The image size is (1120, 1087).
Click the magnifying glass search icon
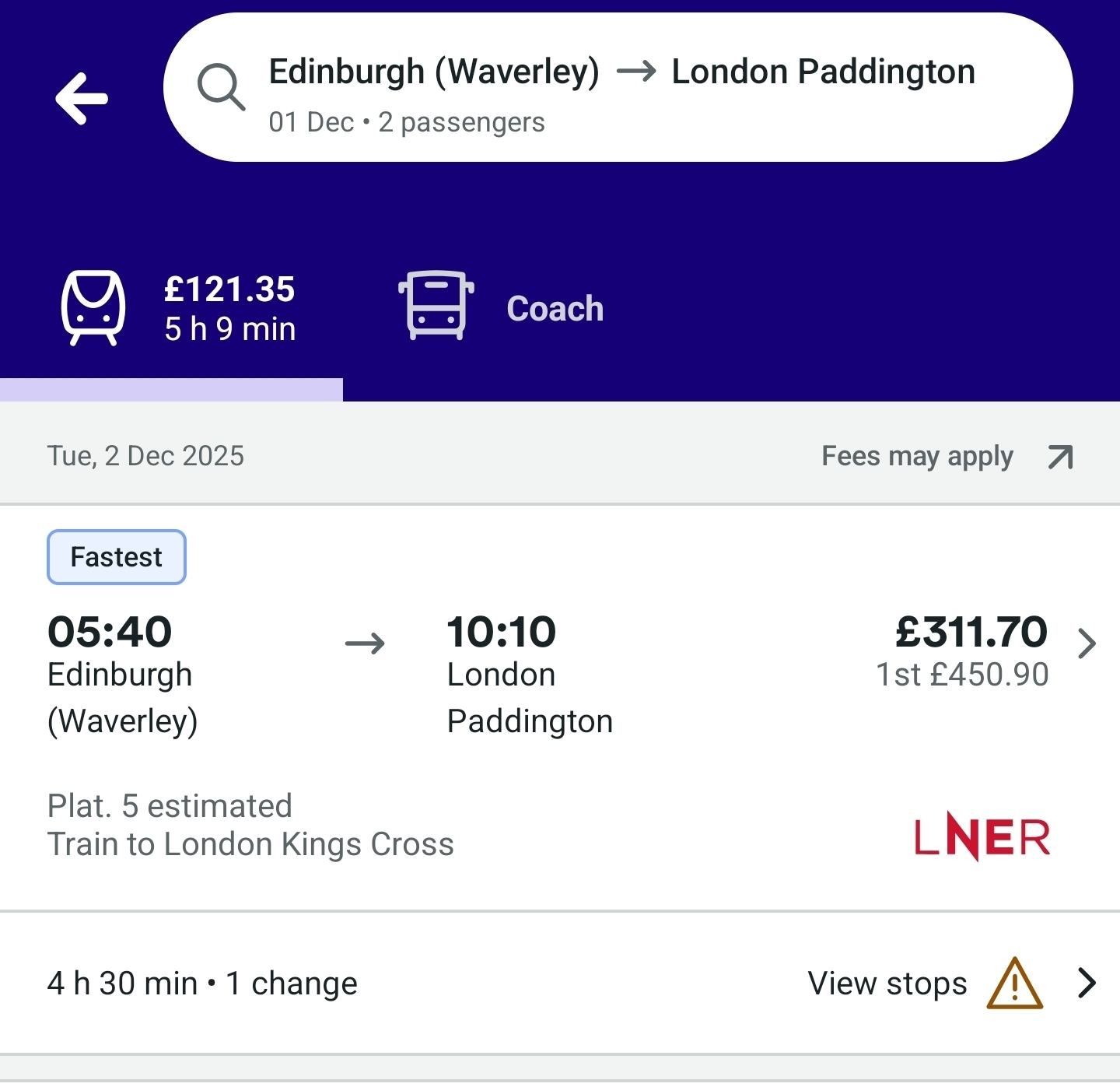click(221, 86)
